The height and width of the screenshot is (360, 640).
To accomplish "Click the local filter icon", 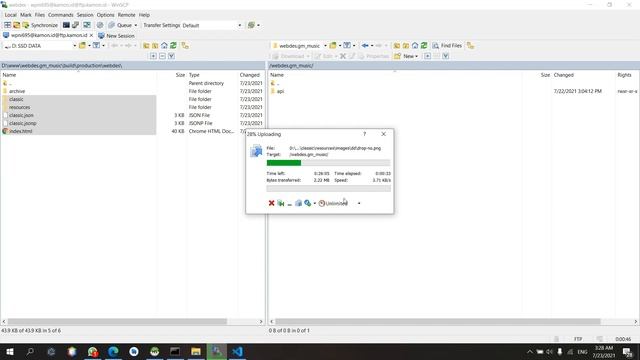I will (x=96, y=46).
